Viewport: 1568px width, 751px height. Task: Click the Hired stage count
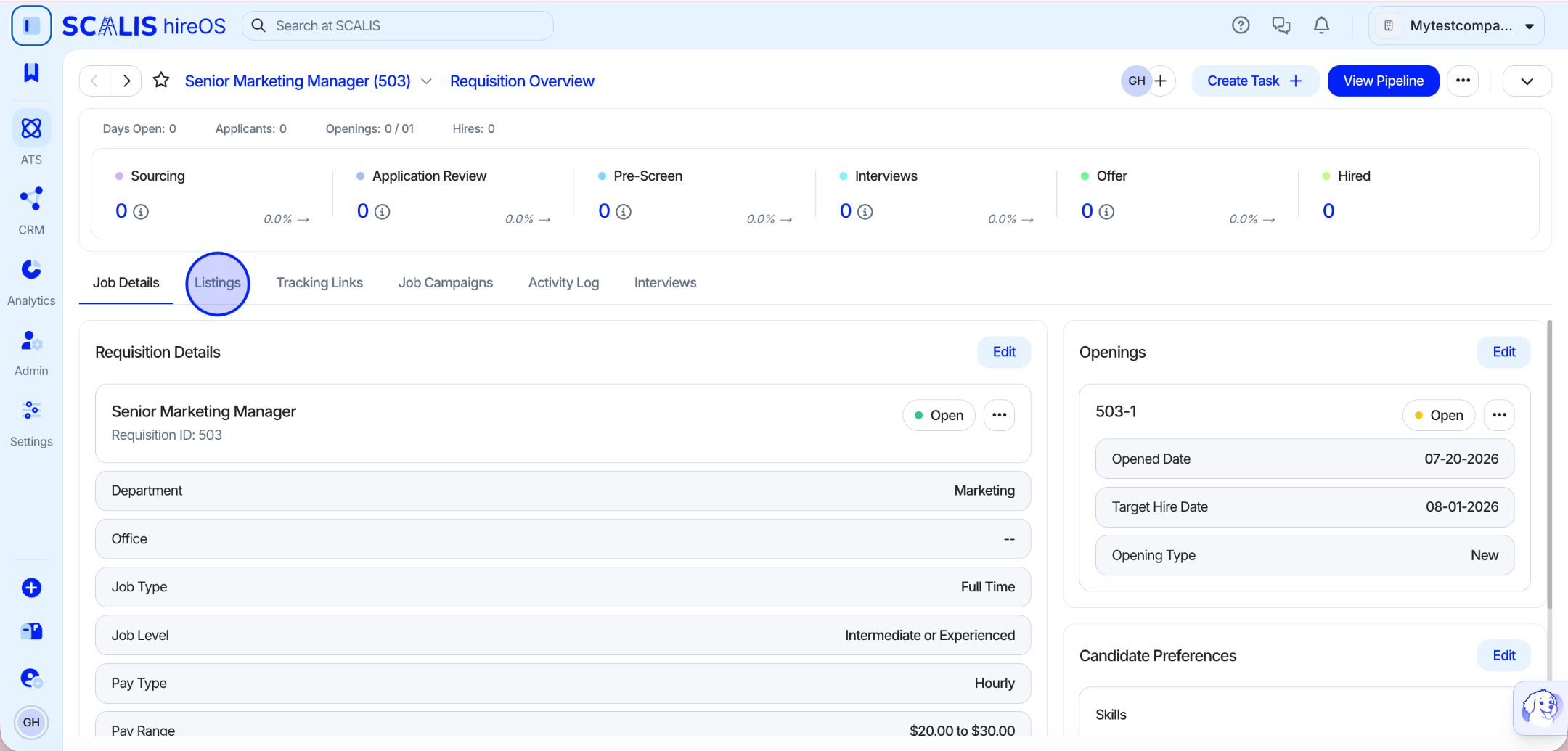1328,211
